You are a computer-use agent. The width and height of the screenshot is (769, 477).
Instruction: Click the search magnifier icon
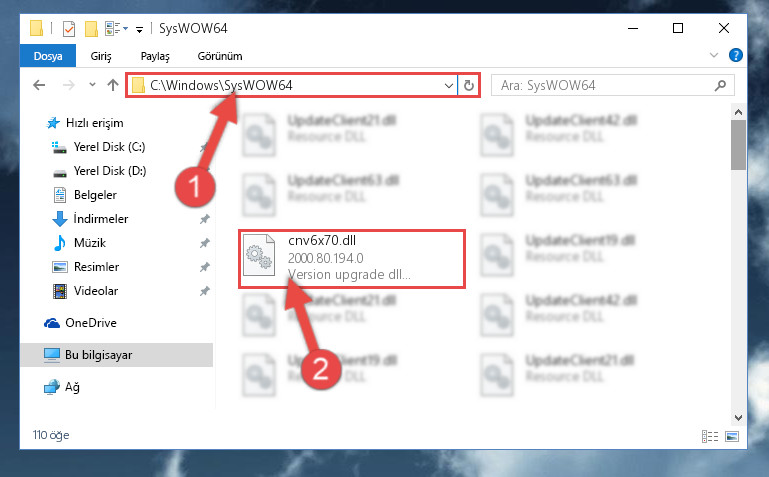pos(720,85)
